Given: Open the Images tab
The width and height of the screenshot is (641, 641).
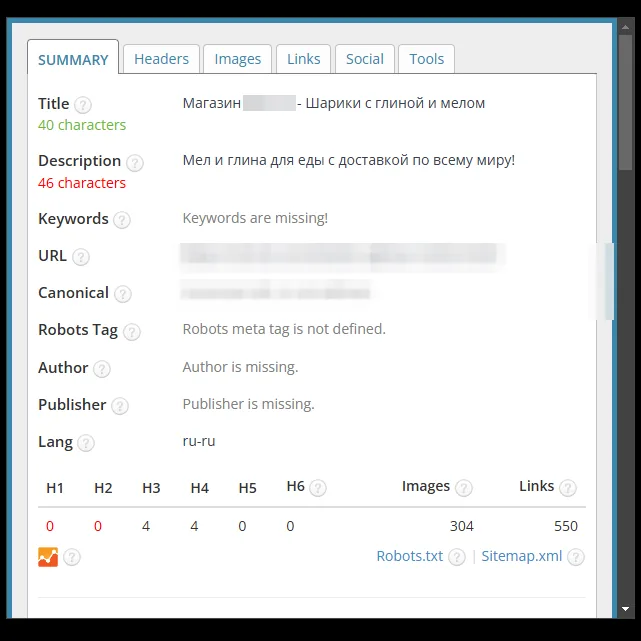Looking at the screenshot, I should point(238,59).
